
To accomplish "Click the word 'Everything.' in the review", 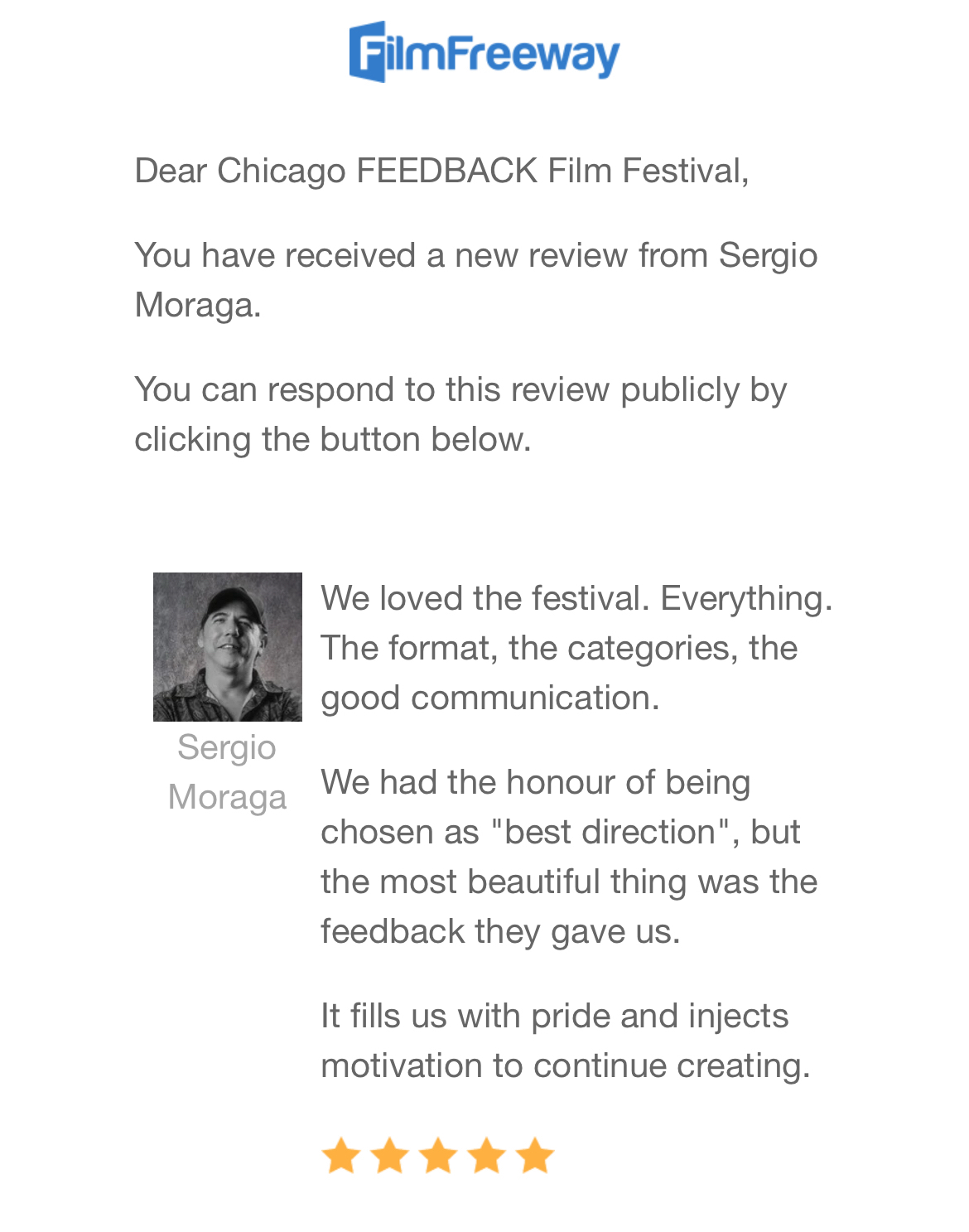I will point(746,598).
